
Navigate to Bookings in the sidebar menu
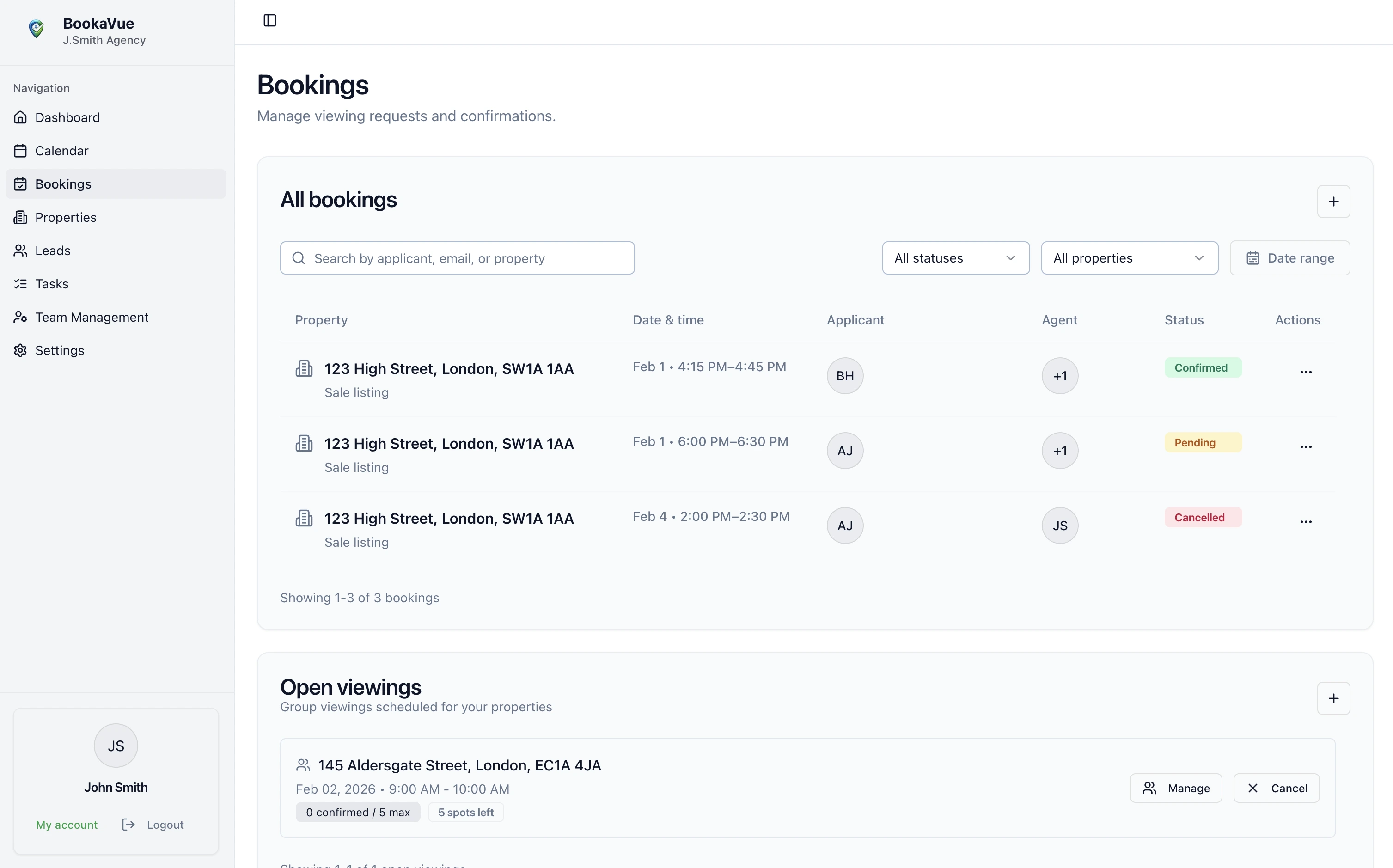(63, 183)
